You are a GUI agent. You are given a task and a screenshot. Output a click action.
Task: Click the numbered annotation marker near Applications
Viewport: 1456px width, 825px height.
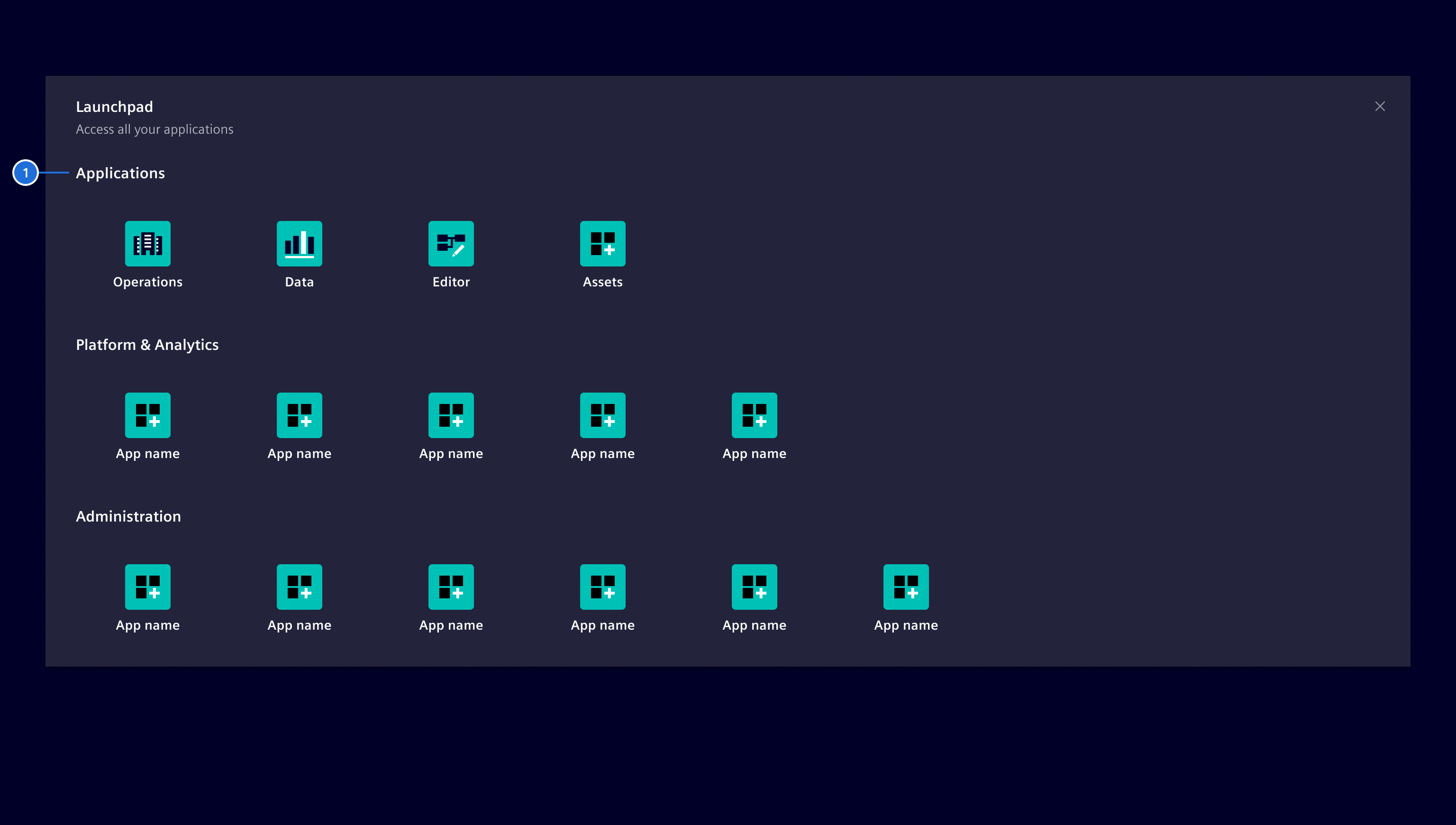tap(26, 173)
